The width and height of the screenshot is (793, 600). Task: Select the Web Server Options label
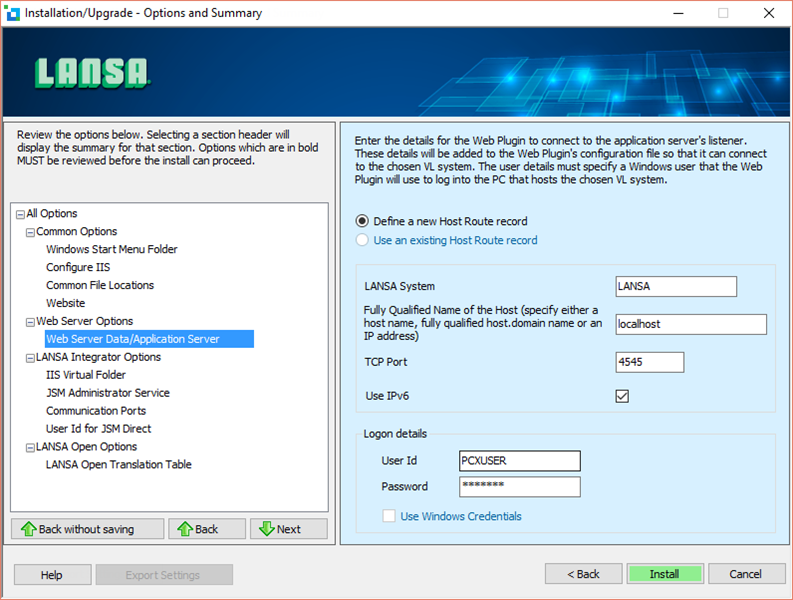(84, 321)
